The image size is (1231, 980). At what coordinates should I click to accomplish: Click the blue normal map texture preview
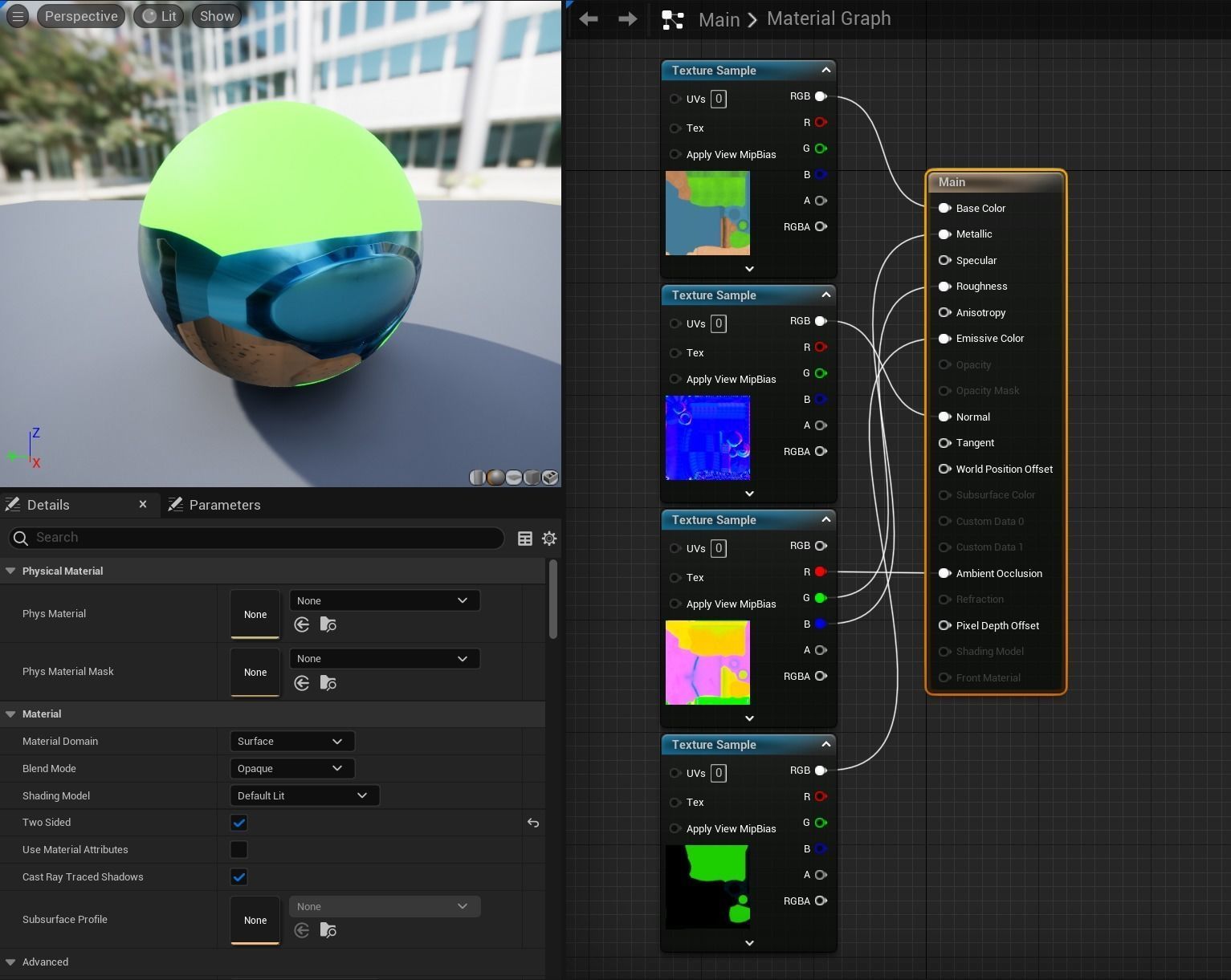point(707,437)
